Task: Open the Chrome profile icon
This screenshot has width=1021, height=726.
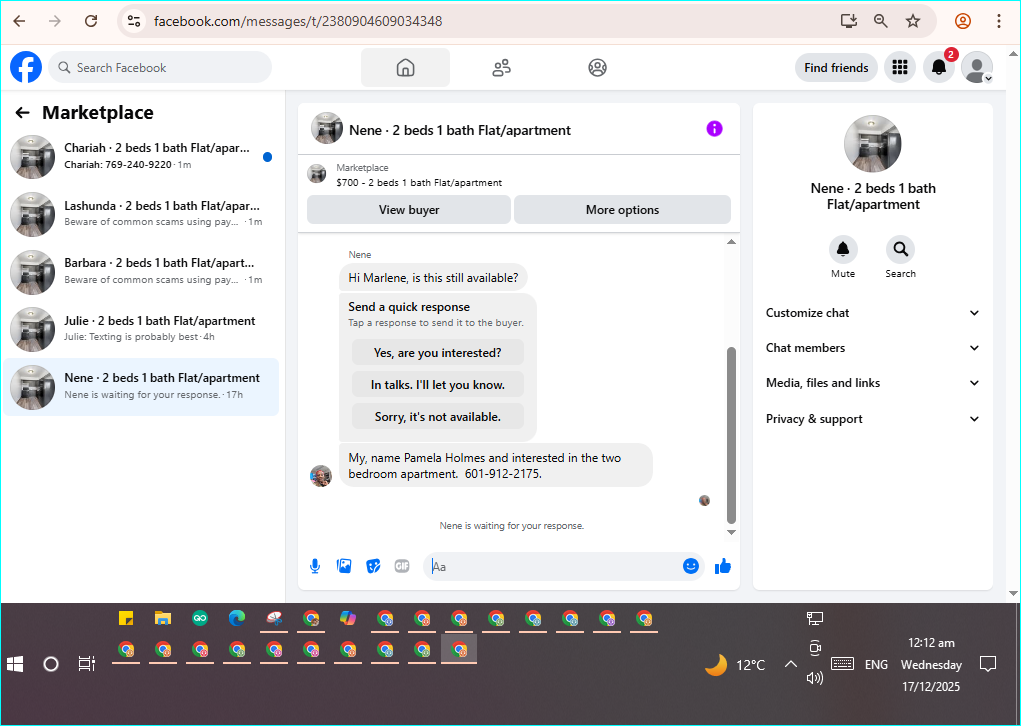Action: coord(962,21)
